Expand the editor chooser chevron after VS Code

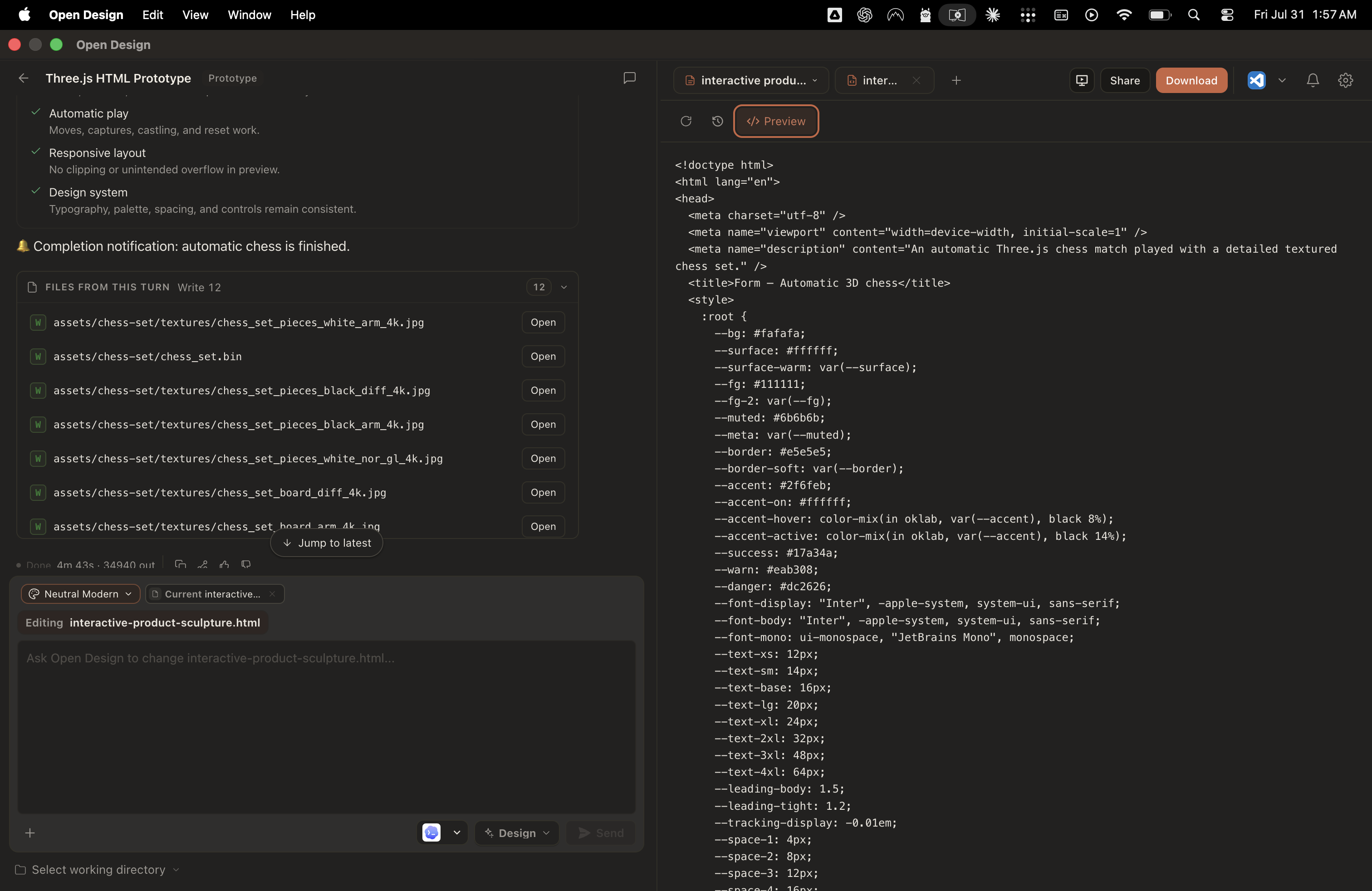[1282, 80]
